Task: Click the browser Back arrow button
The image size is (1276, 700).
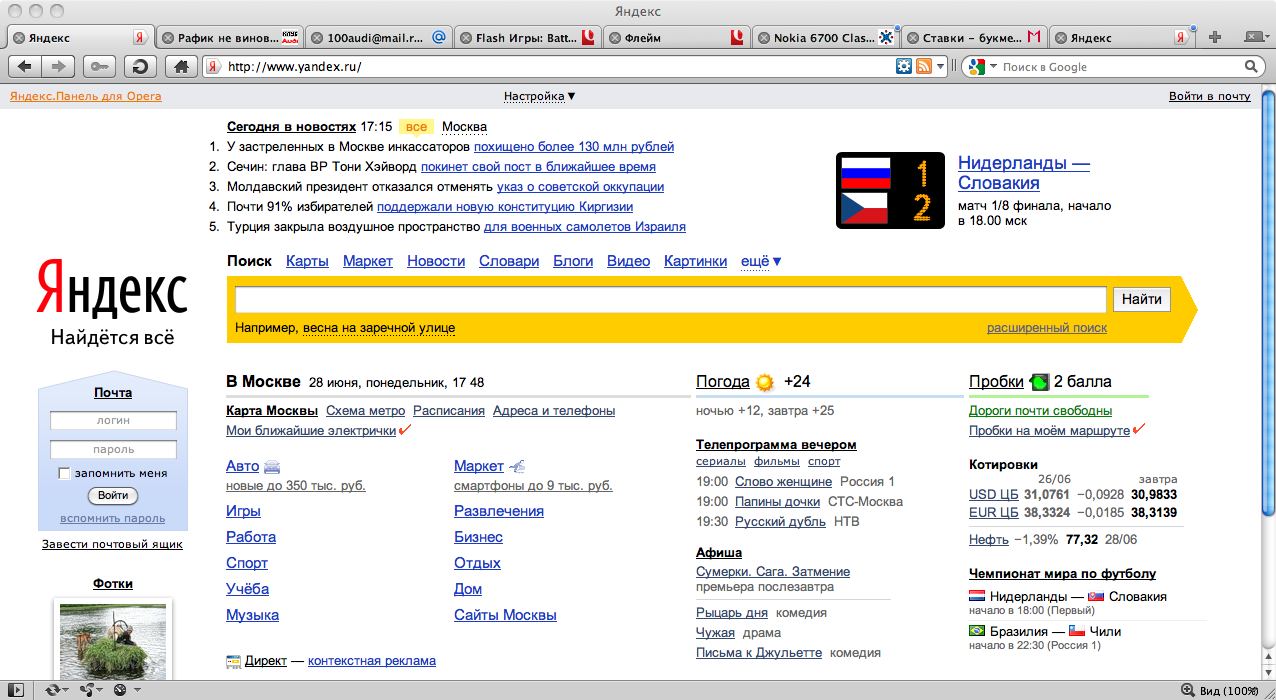Action: click(25, 67)
